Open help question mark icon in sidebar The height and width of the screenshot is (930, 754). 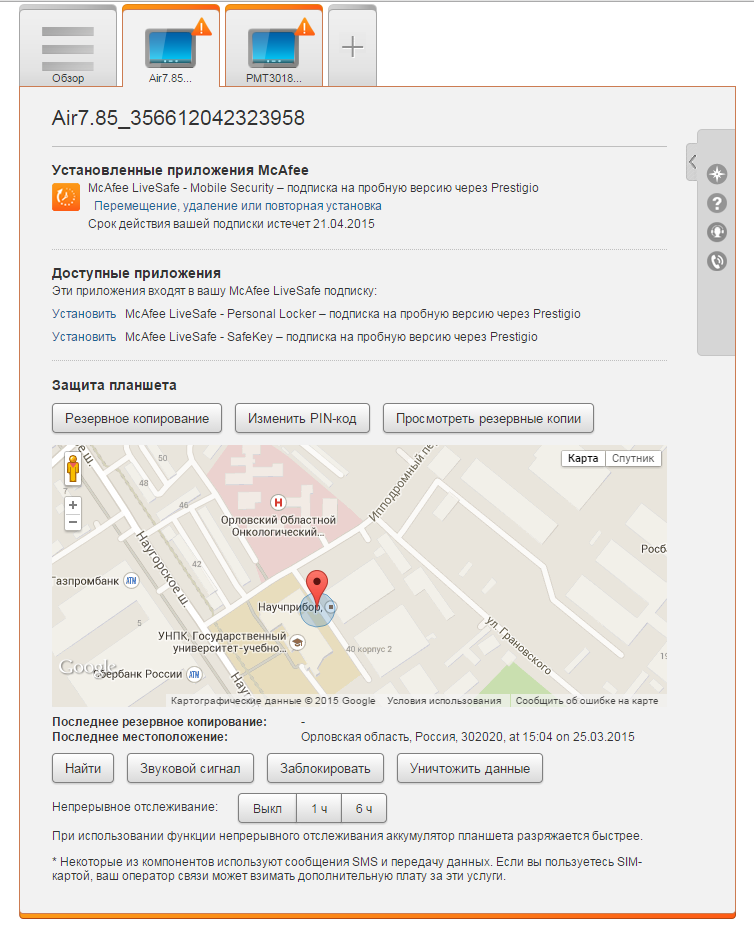point(717,203)
